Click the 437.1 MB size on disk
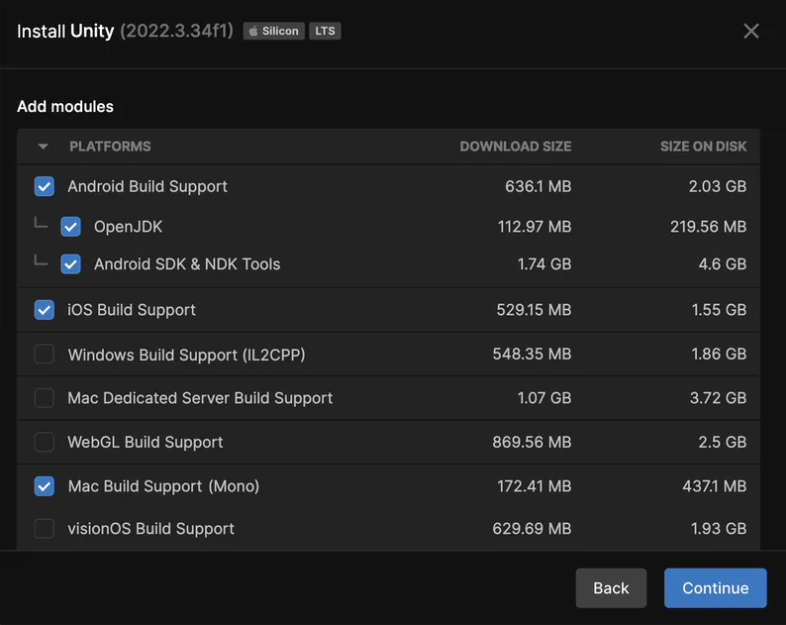This screenshot has width=786, height=625. tap(714, 486)
